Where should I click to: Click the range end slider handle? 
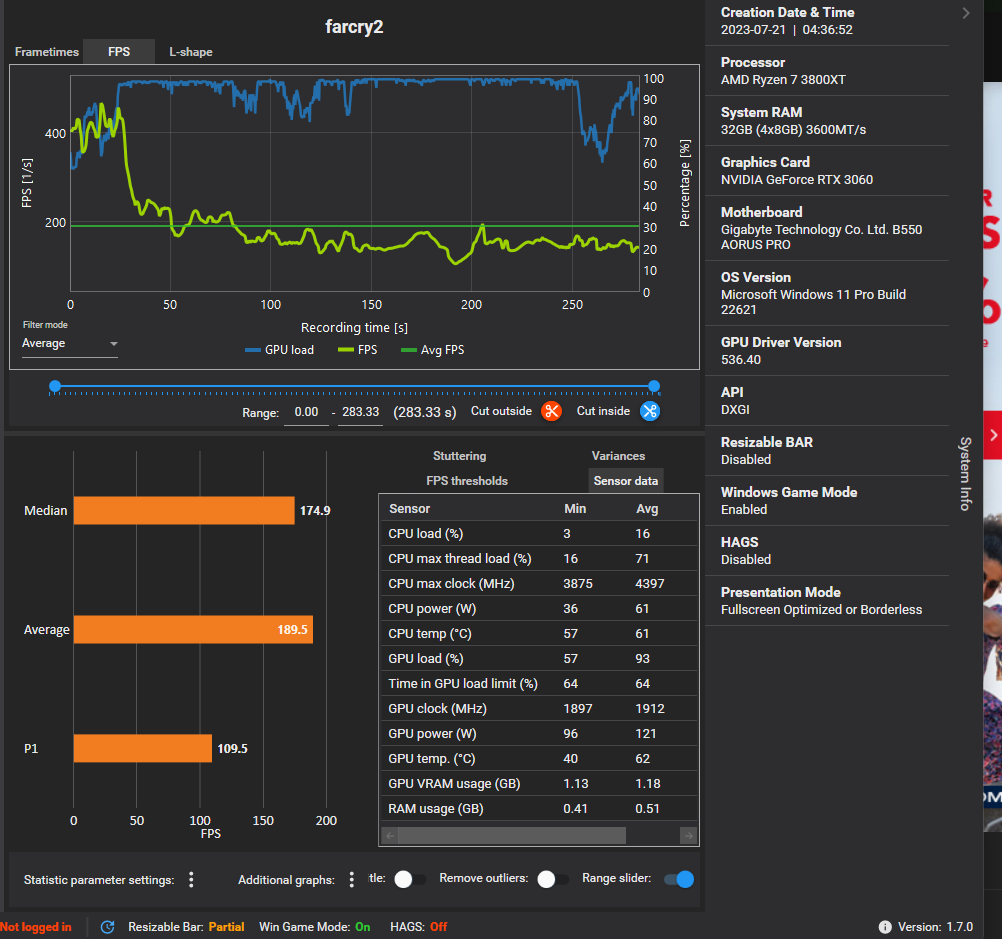pyautogui.click(x=654, y=386)
